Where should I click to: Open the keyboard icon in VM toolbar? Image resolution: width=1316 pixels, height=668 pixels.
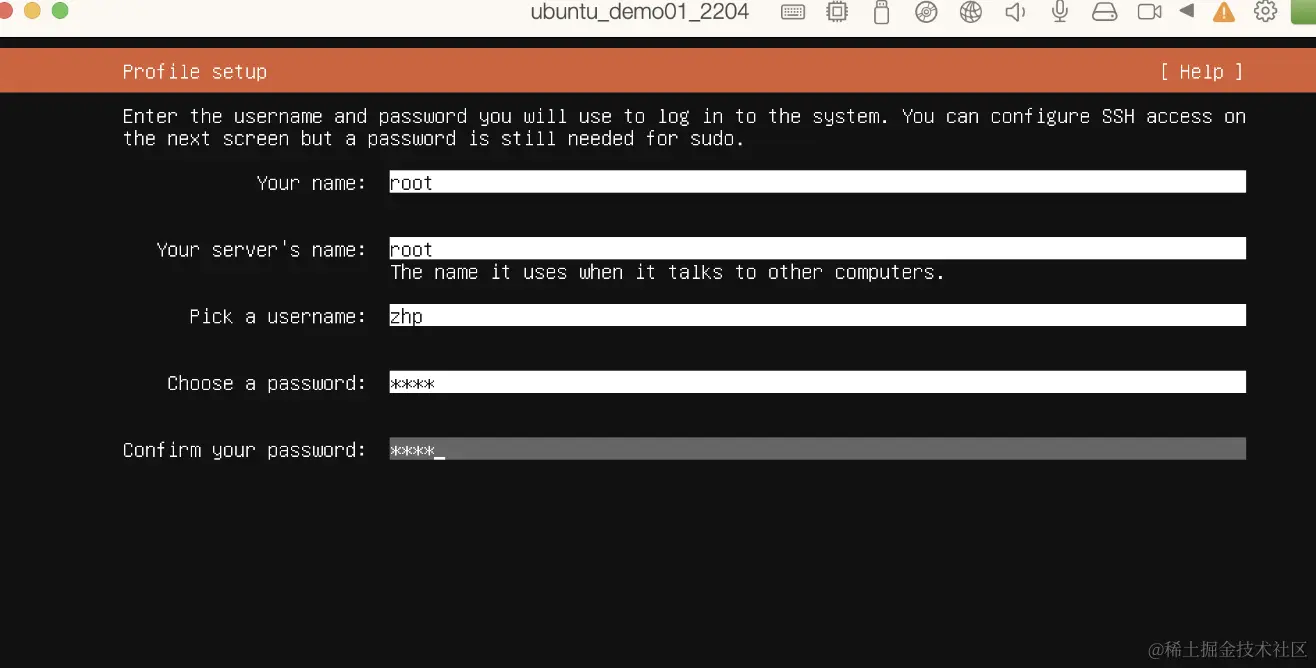pos(793,12)
